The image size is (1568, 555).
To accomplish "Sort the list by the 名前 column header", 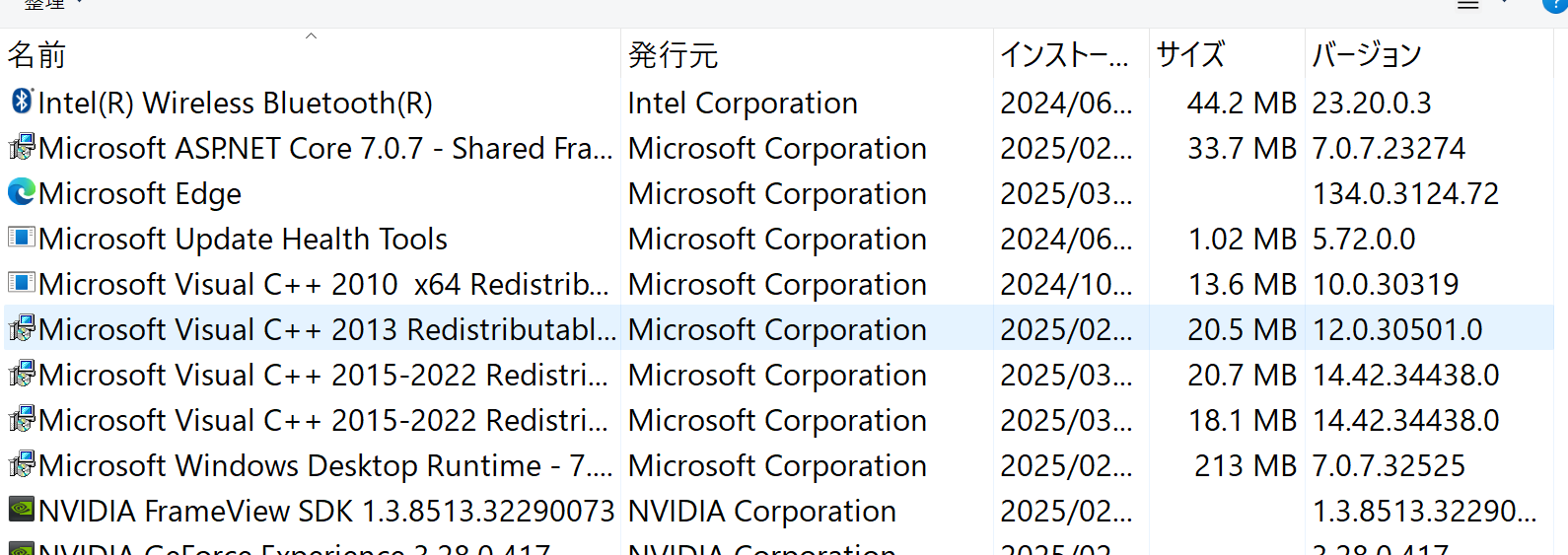I will point(37,55).
